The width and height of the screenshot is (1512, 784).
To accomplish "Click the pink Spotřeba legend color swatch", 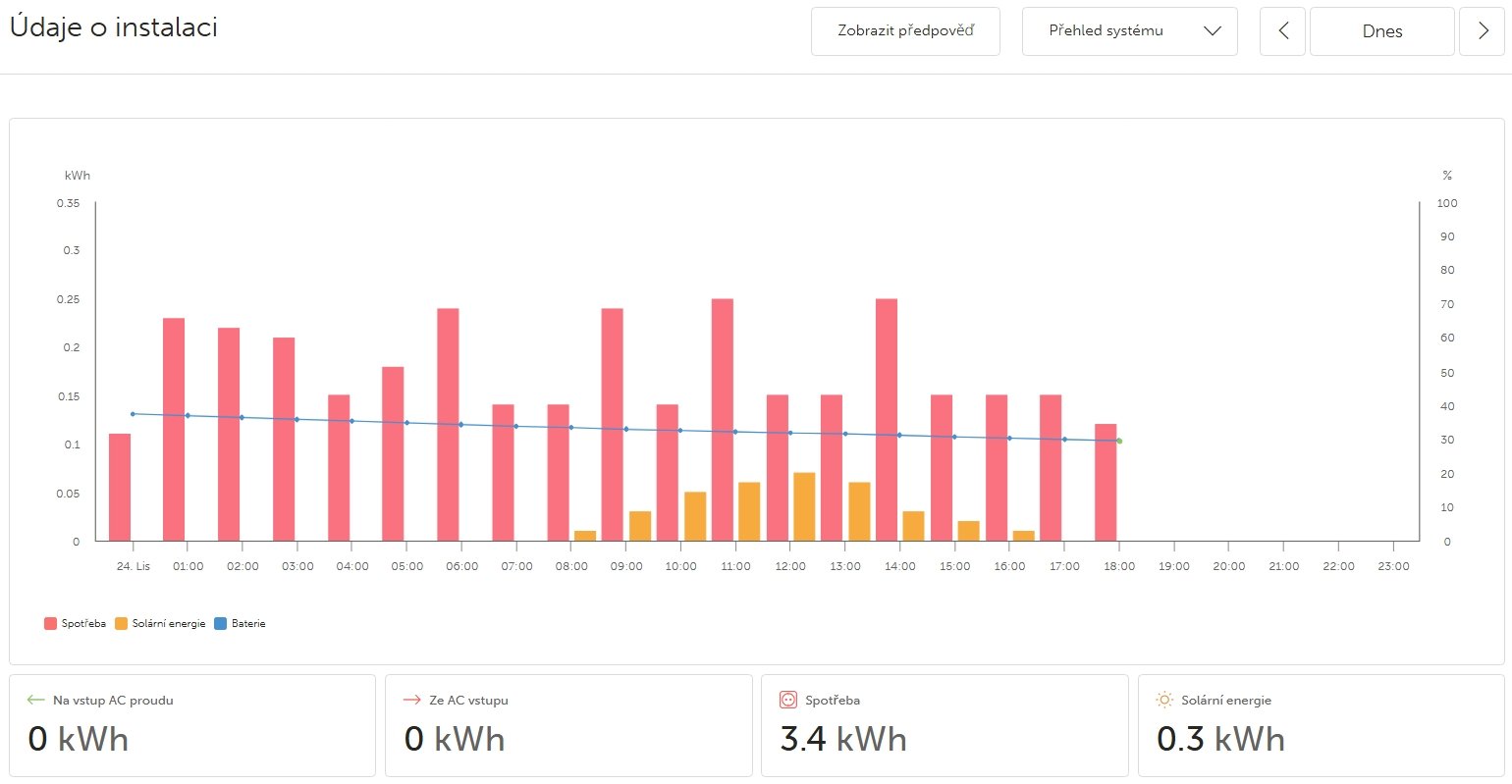I will tap(50, 624).
